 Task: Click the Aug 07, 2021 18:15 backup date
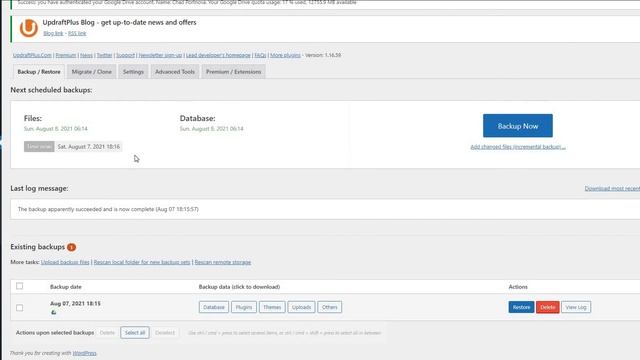point(75,304)
